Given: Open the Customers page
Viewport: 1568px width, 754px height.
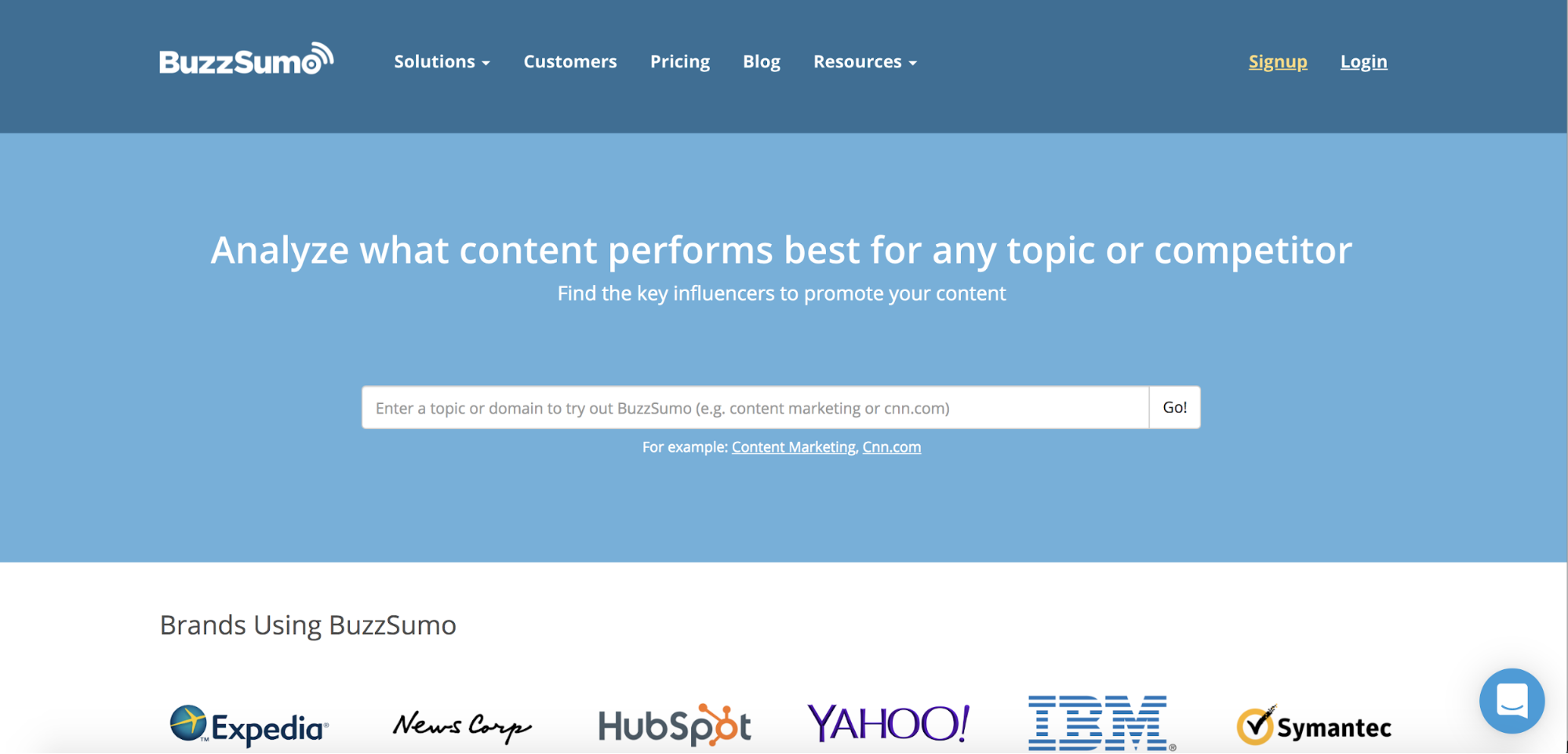Looking at the screenshot, I should coord(570,61).
